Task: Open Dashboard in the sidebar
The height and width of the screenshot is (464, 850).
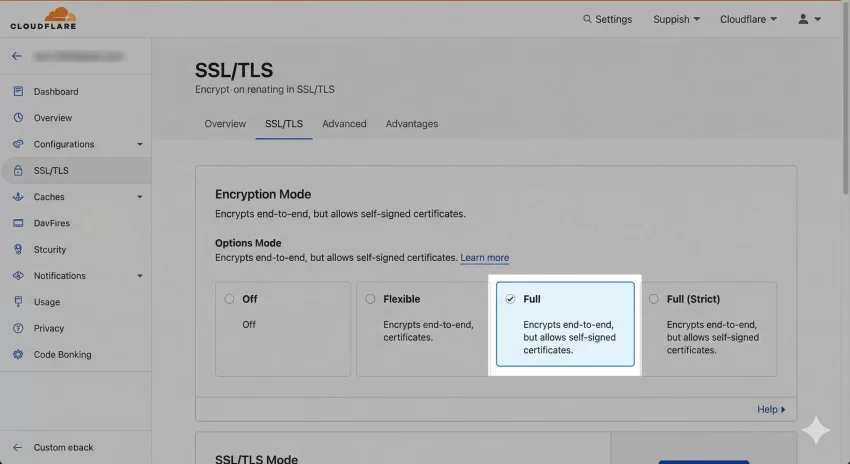Action: pos(56,92)
